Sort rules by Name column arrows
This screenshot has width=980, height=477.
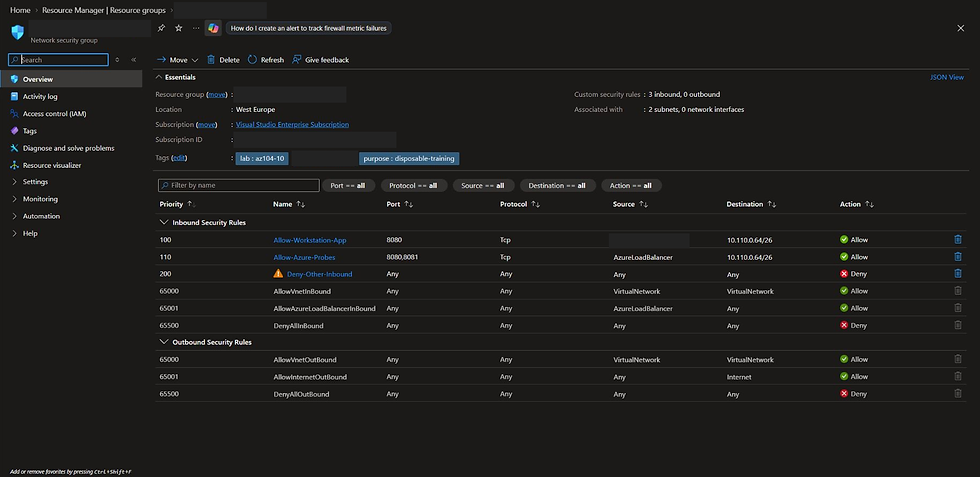[301, 204]
